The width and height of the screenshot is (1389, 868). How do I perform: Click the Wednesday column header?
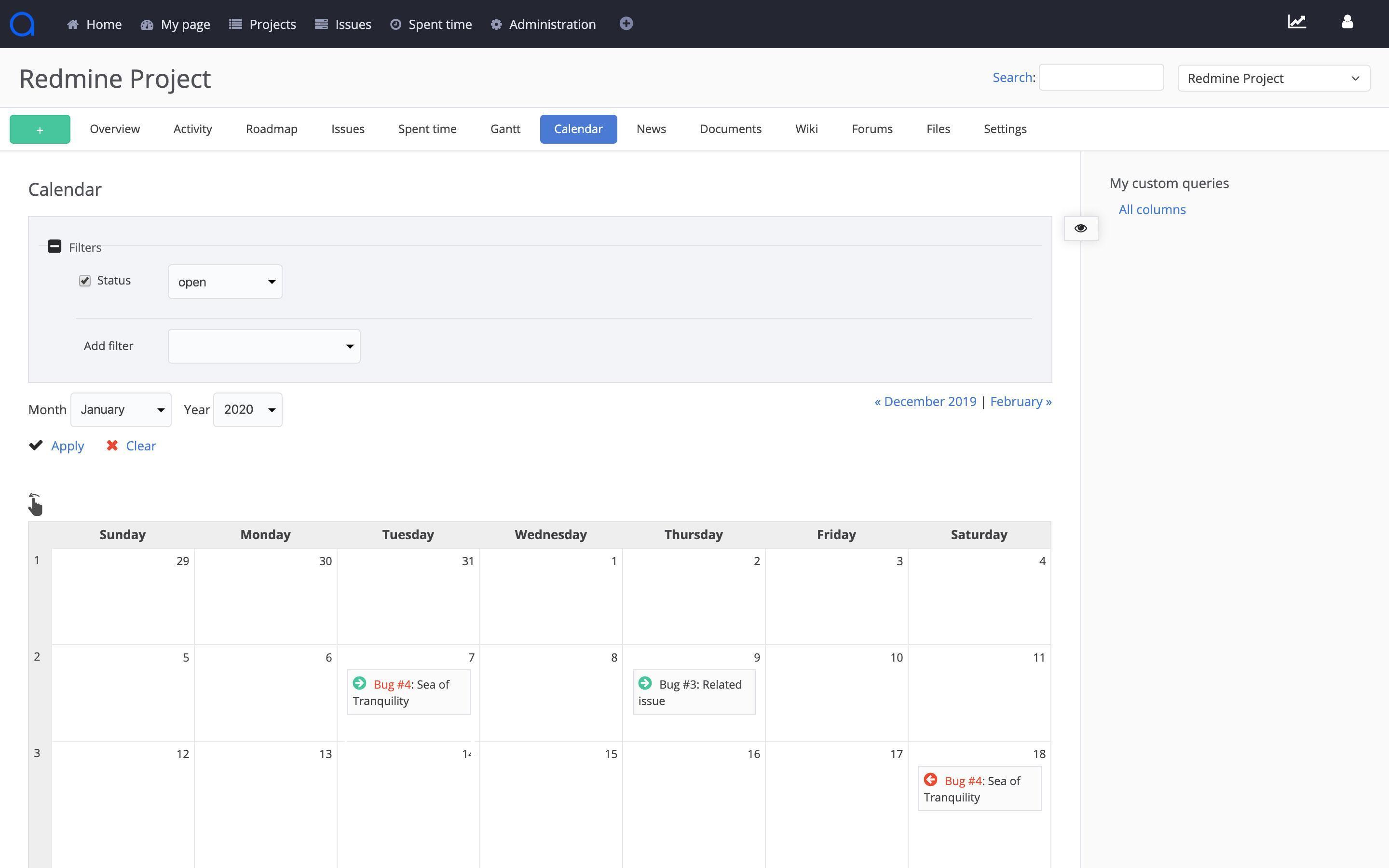tap(550, 534)
